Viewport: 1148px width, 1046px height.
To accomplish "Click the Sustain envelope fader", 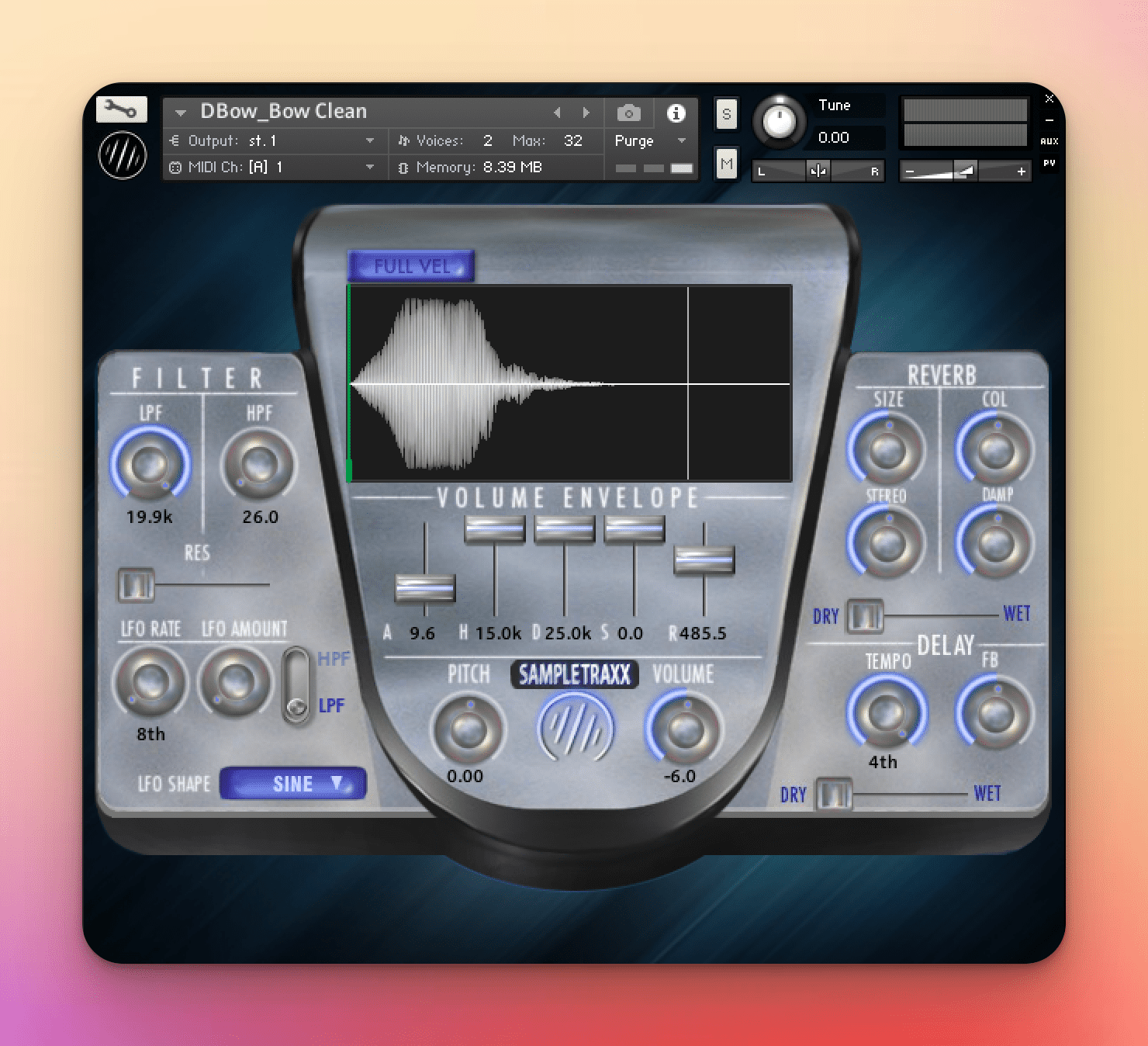I will pyautogui.click(x=635, y=529).
